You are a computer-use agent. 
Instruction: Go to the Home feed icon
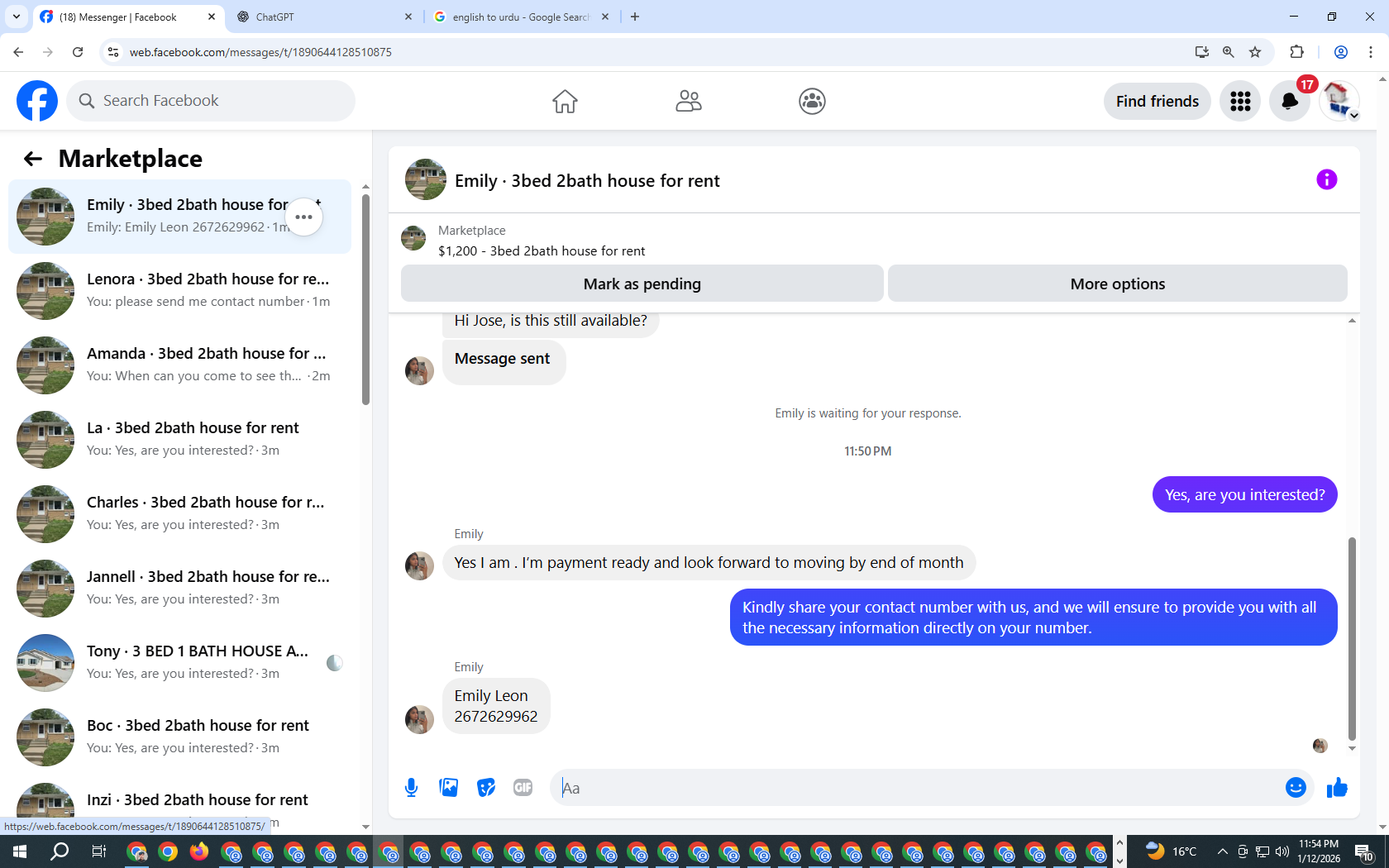click(565, 101)
